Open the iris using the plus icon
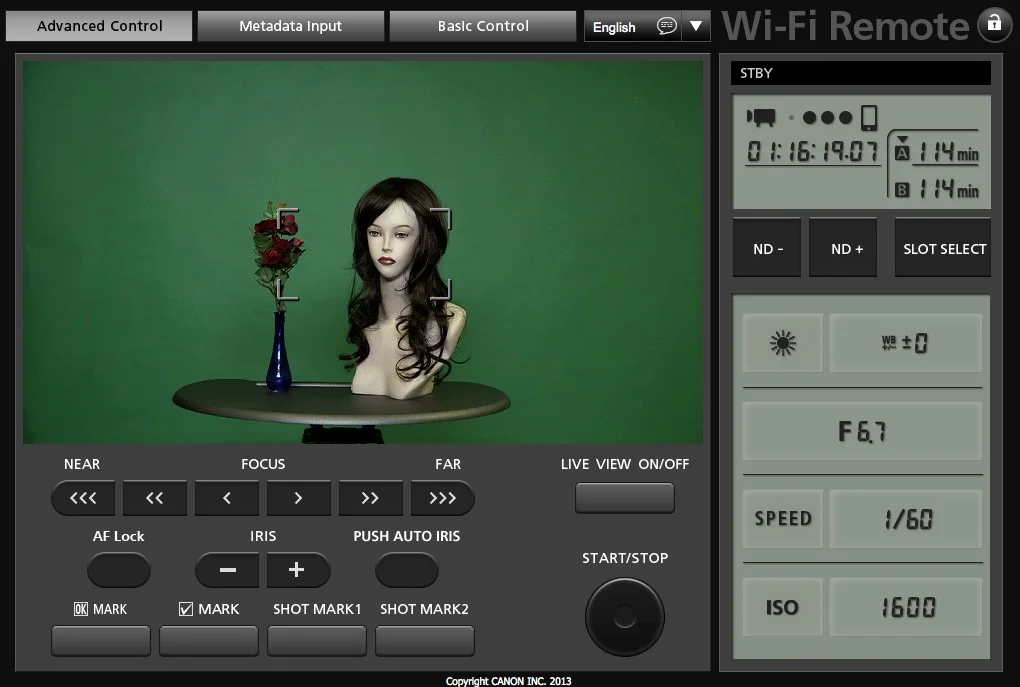Image resolution: width=1020 pixels, height=687 pixels. click(x=298, y=570)
